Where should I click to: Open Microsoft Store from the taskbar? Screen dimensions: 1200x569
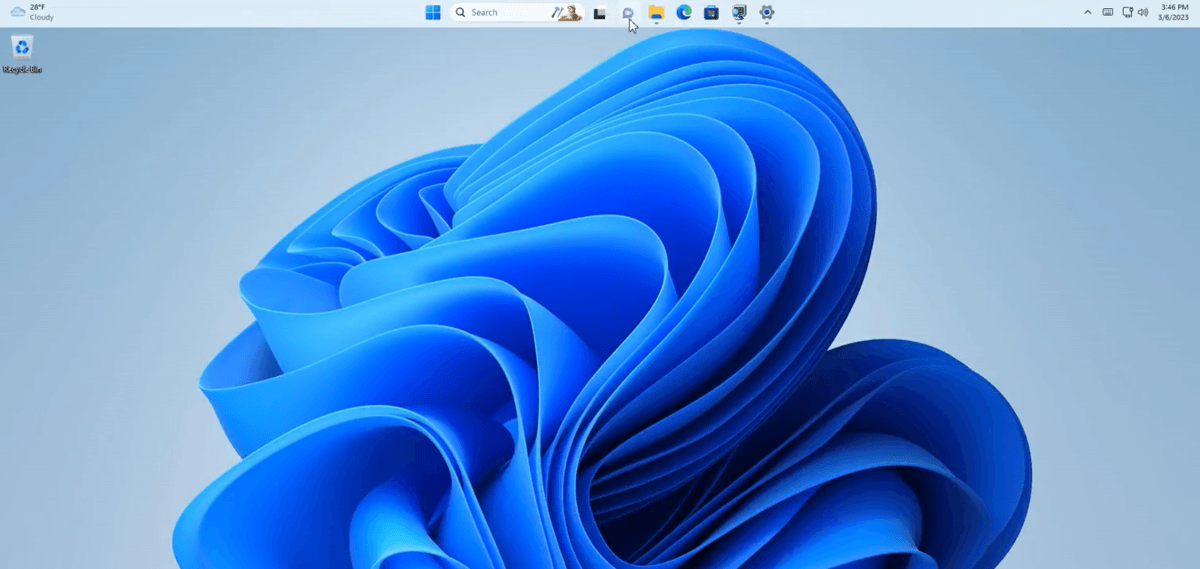(711, 13)
